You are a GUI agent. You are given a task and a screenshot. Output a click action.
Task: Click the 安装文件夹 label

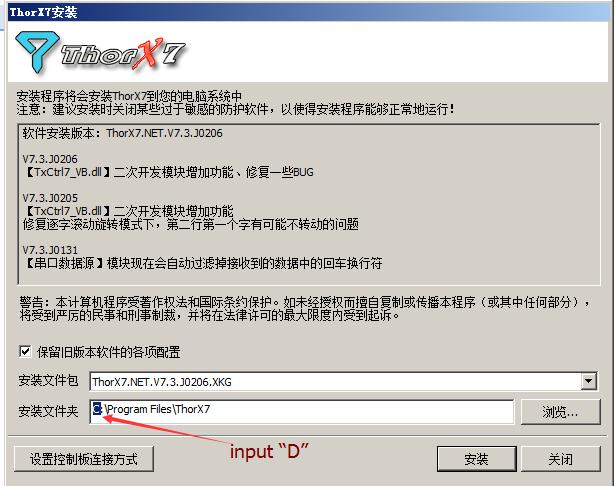click(x=48, y=411)
